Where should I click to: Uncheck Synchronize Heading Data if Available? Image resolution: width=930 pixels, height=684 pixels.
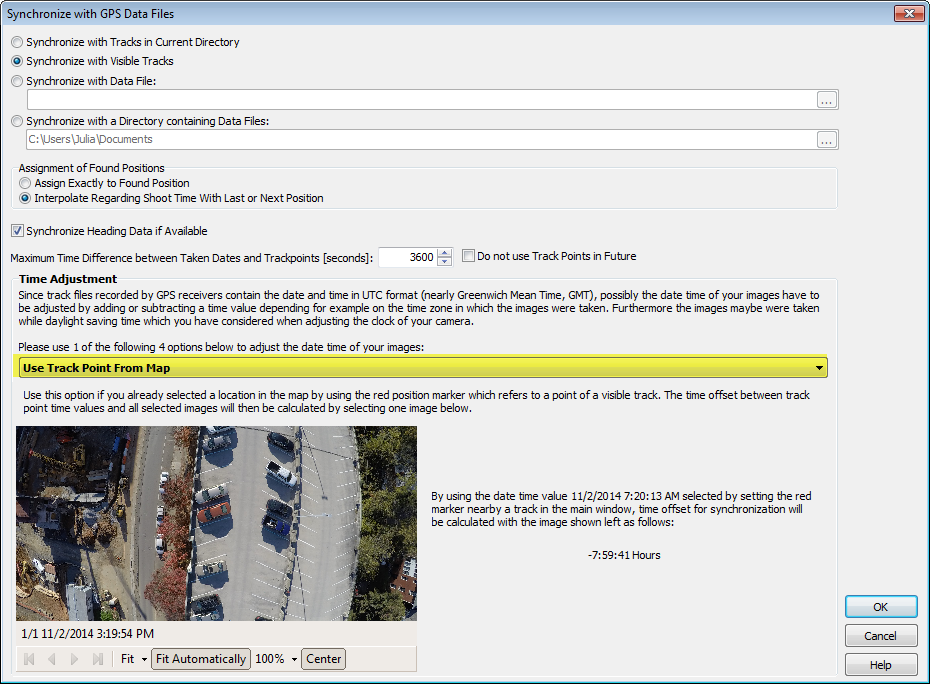coord(16,231)
